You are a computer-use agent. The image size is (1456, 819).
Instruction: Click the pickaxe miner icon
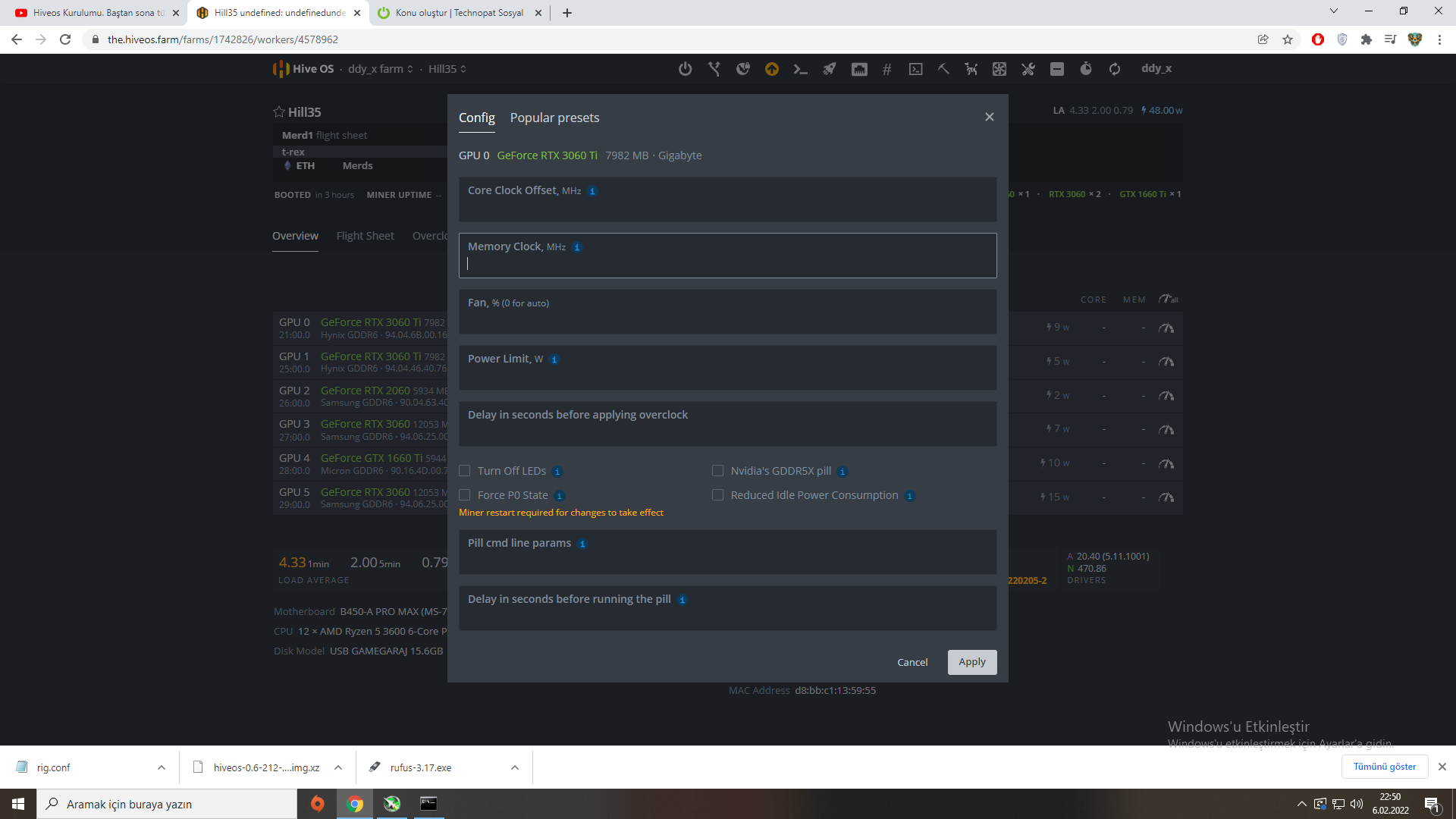pyautogui.click(x=943, y=69)
